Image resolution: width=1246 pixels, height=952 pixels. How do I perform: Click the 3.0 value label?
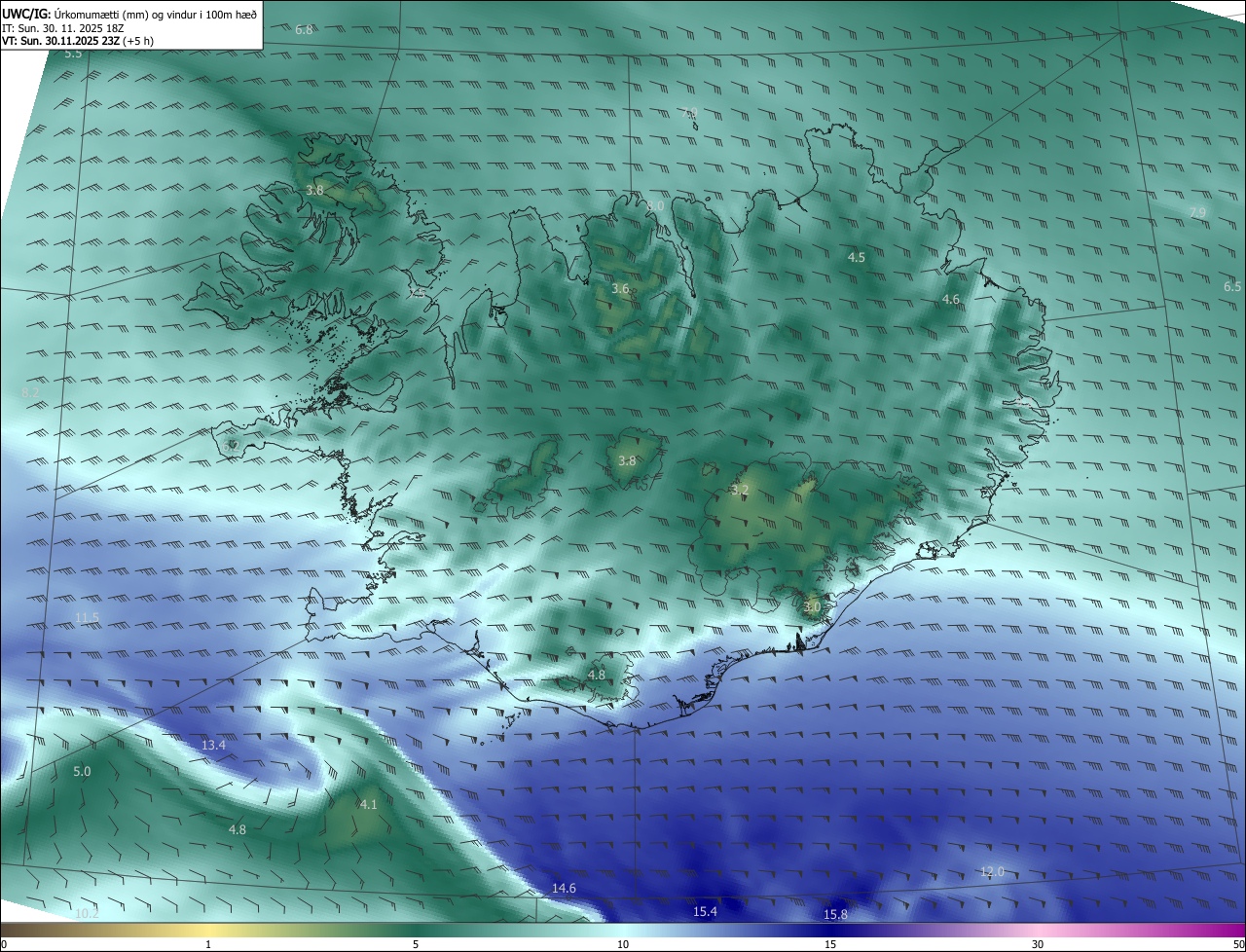click(813, 606)
